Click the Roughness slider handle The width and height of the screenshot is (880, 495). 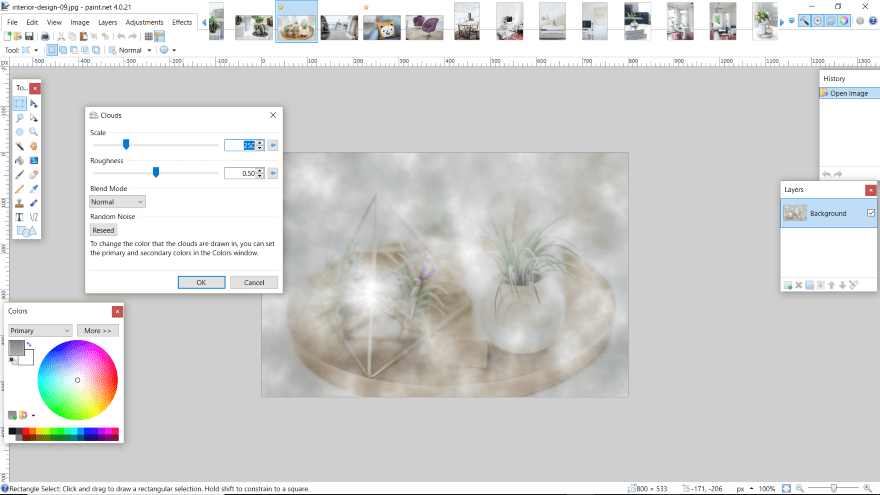pos(156,173)
